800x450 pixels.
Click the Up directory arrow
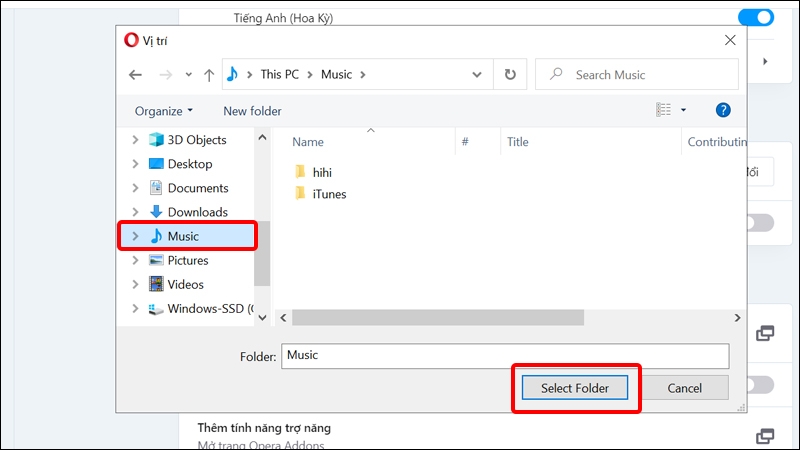click(x=209, y=75)
